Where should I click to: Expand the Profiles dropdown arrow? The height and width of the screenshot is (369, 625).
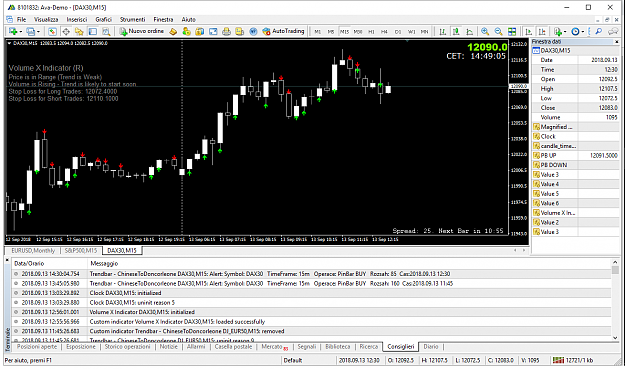click(38, 32)
